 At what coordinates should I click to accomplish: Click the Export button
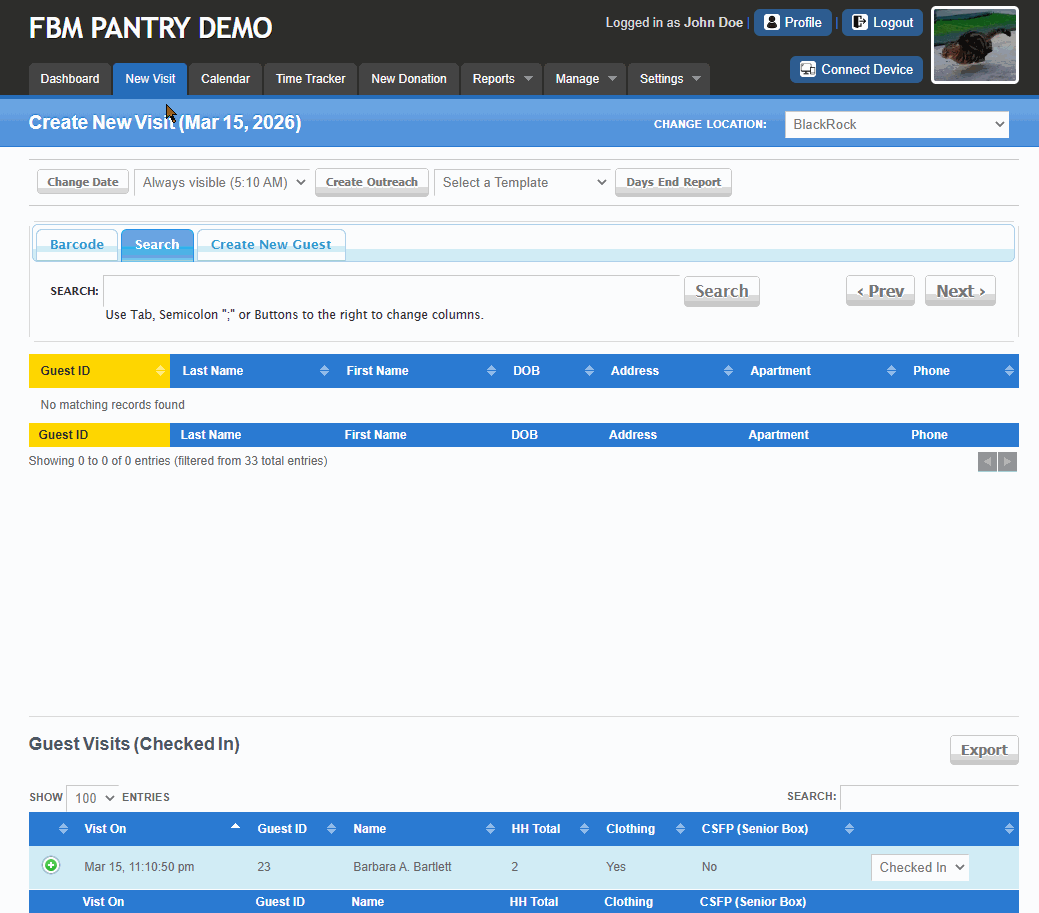click(x=984, y=750)
